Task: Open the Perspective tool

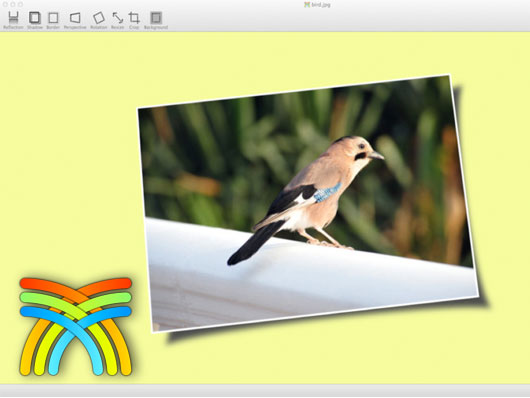Action: coord(75,20)
